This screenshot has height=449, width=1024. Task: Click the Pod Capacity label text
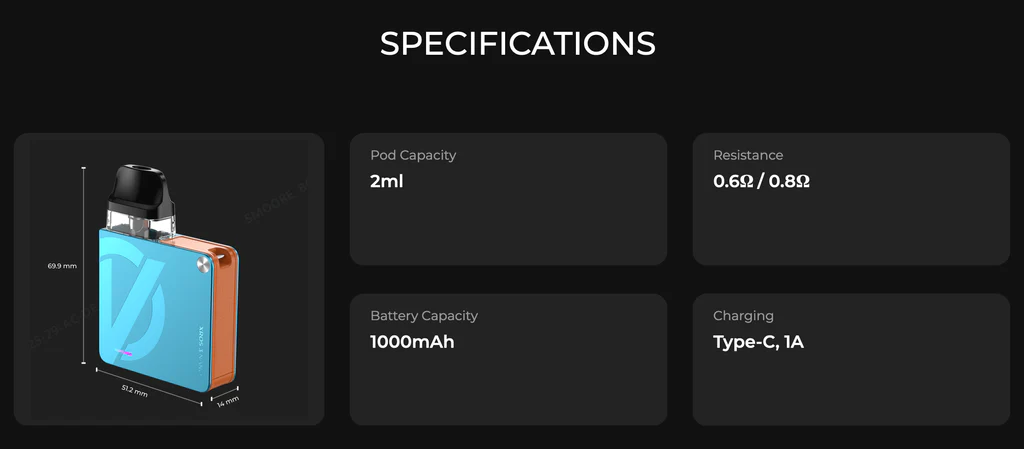(x=413, y=155)
